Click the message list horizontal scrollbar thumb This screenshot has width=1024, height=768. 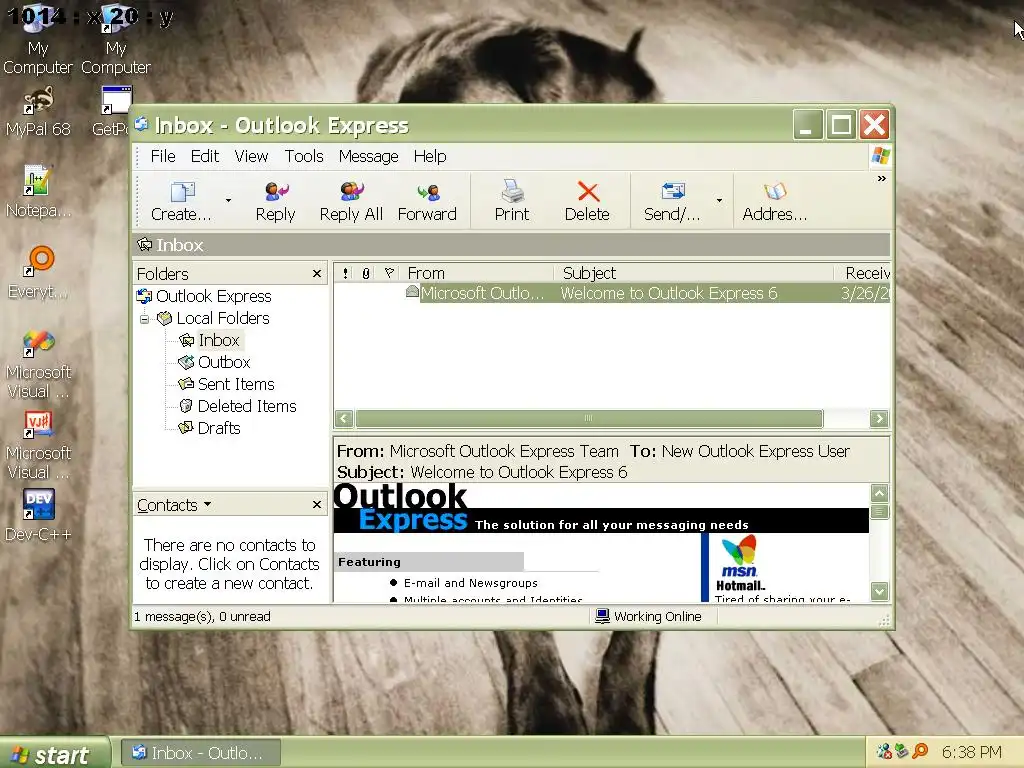click(588, 419)
